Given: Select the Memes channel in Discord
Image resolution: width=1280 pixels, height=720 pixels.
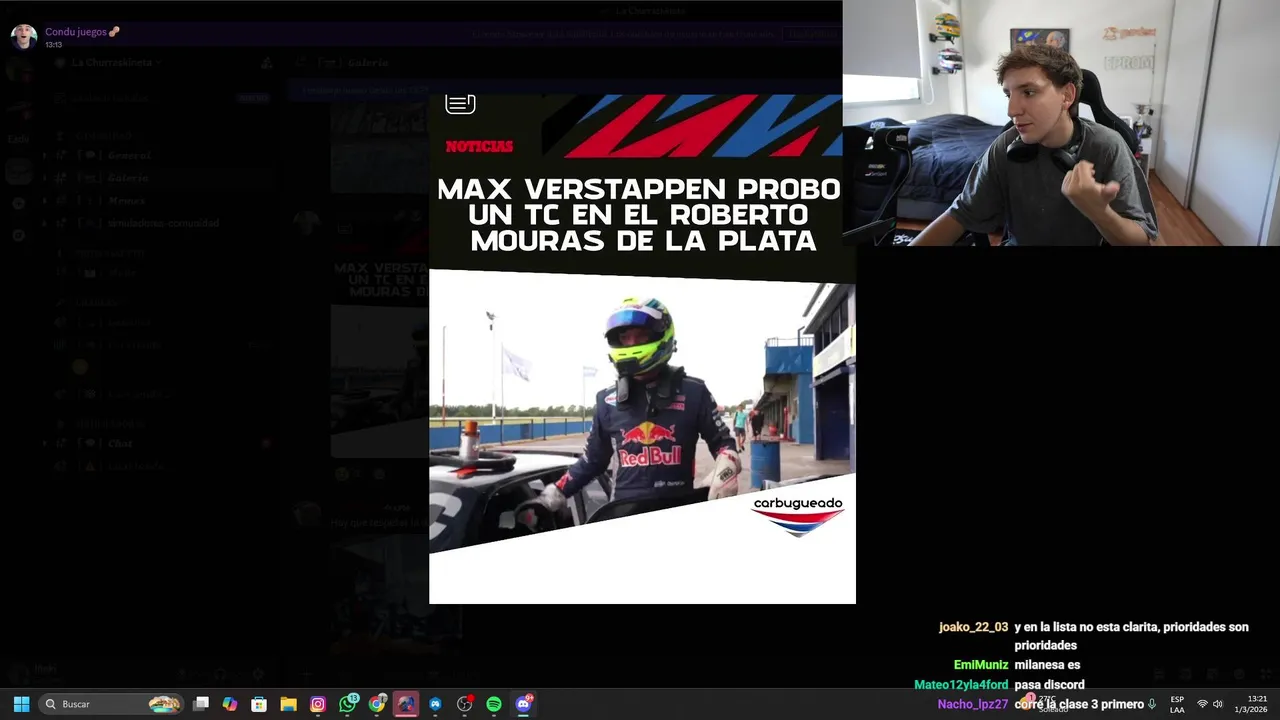Looking at the screenshot, I should 127,200.
